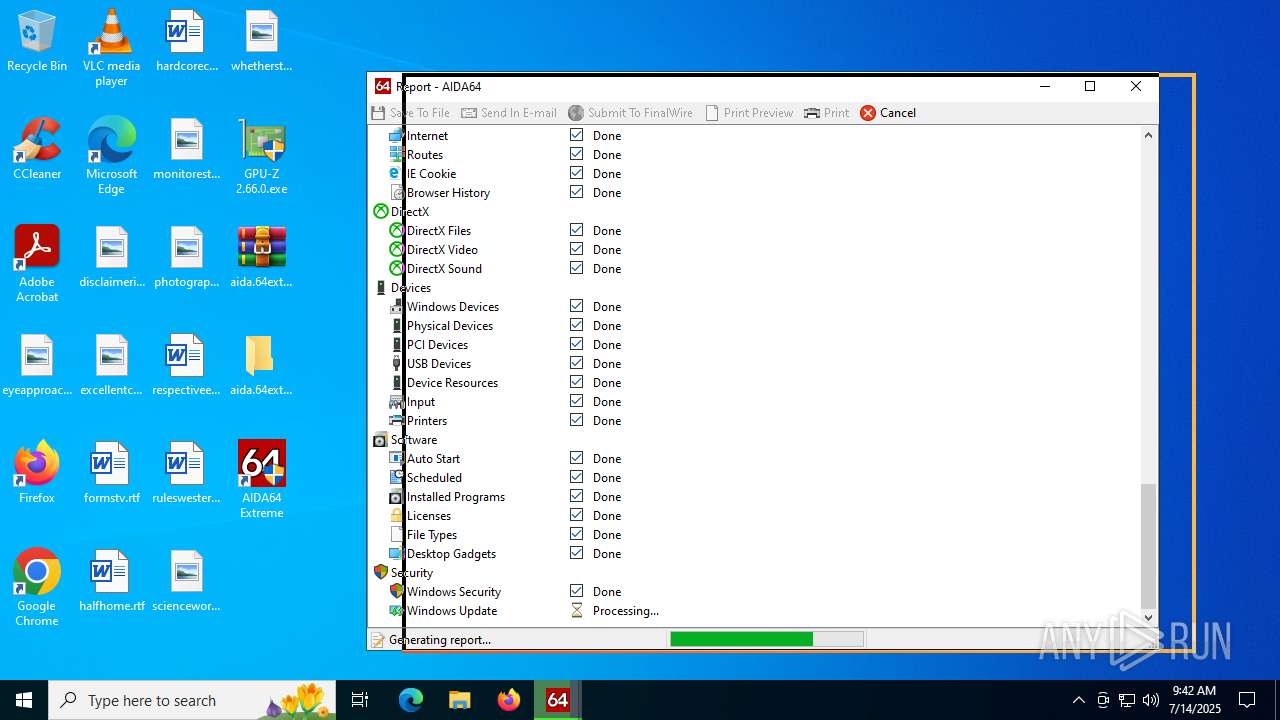Viewport: 1280px width, 720px height.
Task: Click the scrollbar up arrow
Action: tap(1148, 135)
